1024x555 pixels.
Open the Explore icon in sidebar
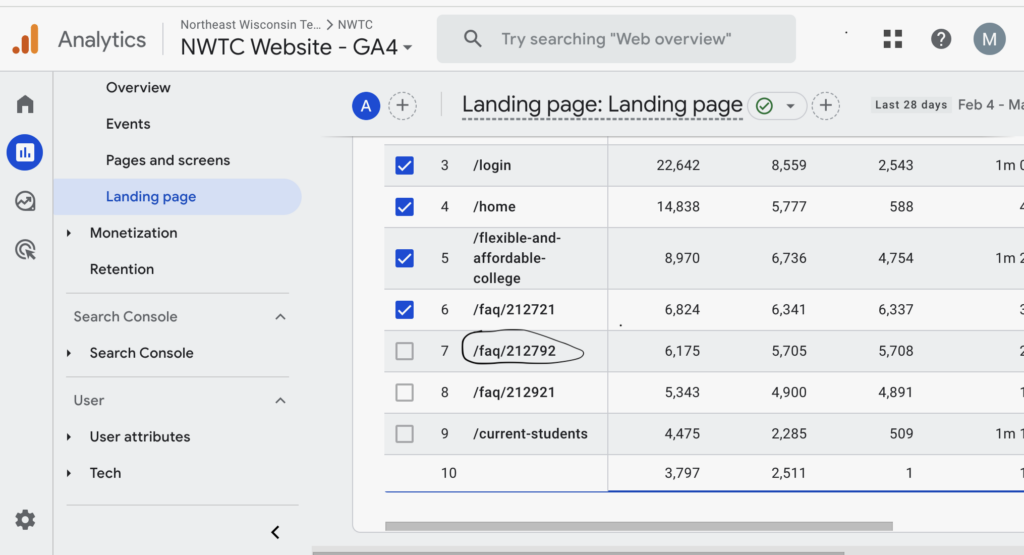(x=25, y=201)
